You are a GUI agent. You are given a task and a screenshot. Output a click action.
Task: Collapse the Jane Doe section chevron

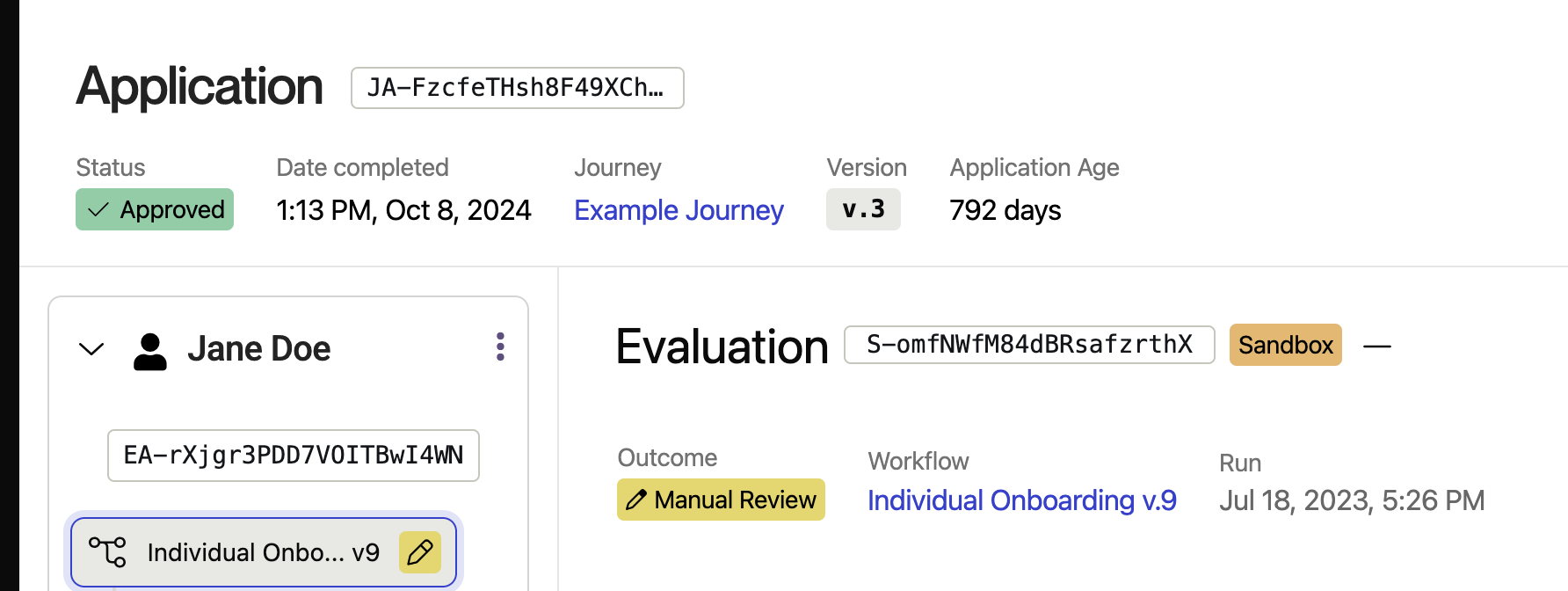(91, 349)
